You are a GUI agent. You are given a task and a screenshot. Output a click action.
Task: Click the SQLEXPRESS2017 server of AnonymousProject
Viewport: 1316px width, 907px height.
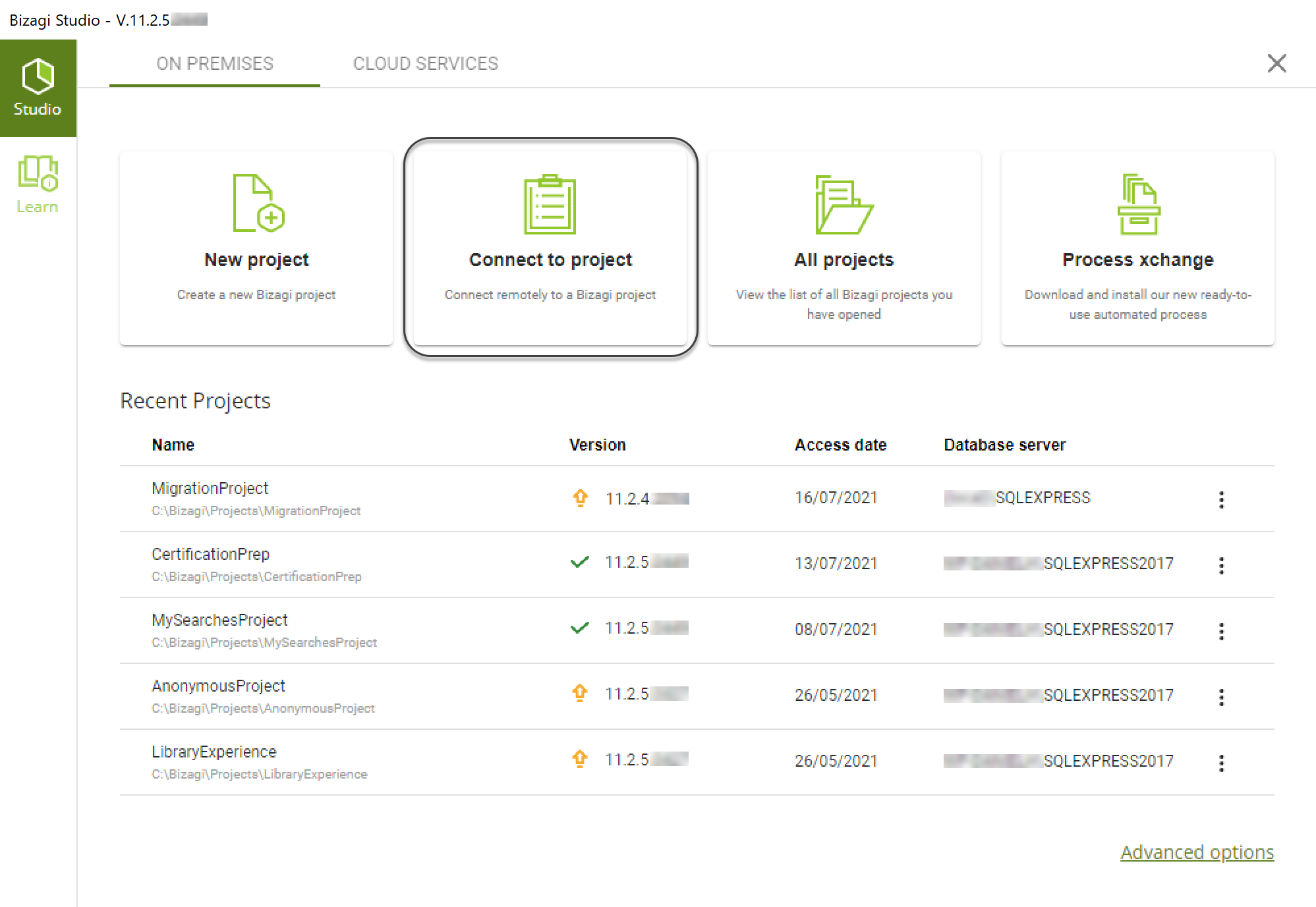(x=1058, y=695)
